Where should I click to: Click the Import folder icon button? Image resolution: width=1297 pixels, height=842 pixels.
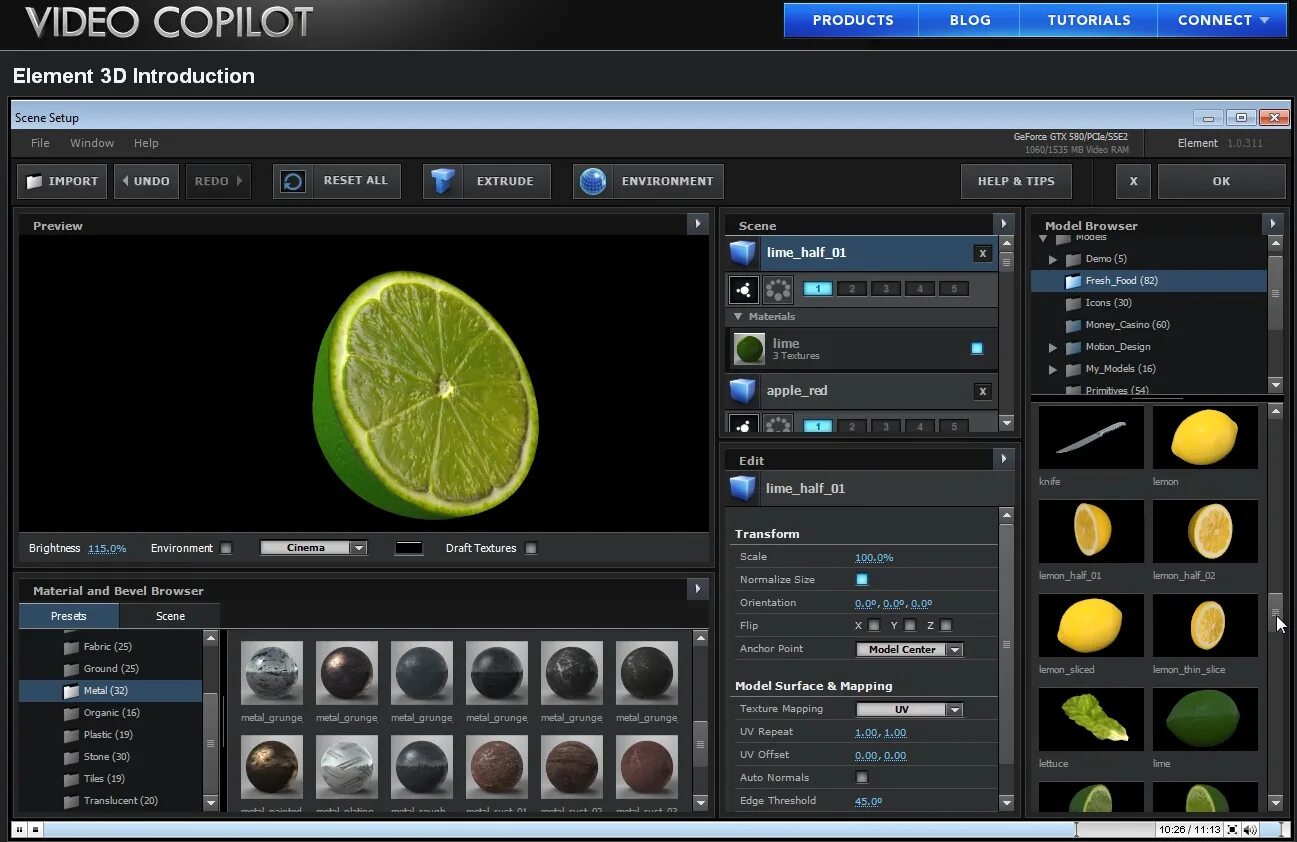[35, 181]
